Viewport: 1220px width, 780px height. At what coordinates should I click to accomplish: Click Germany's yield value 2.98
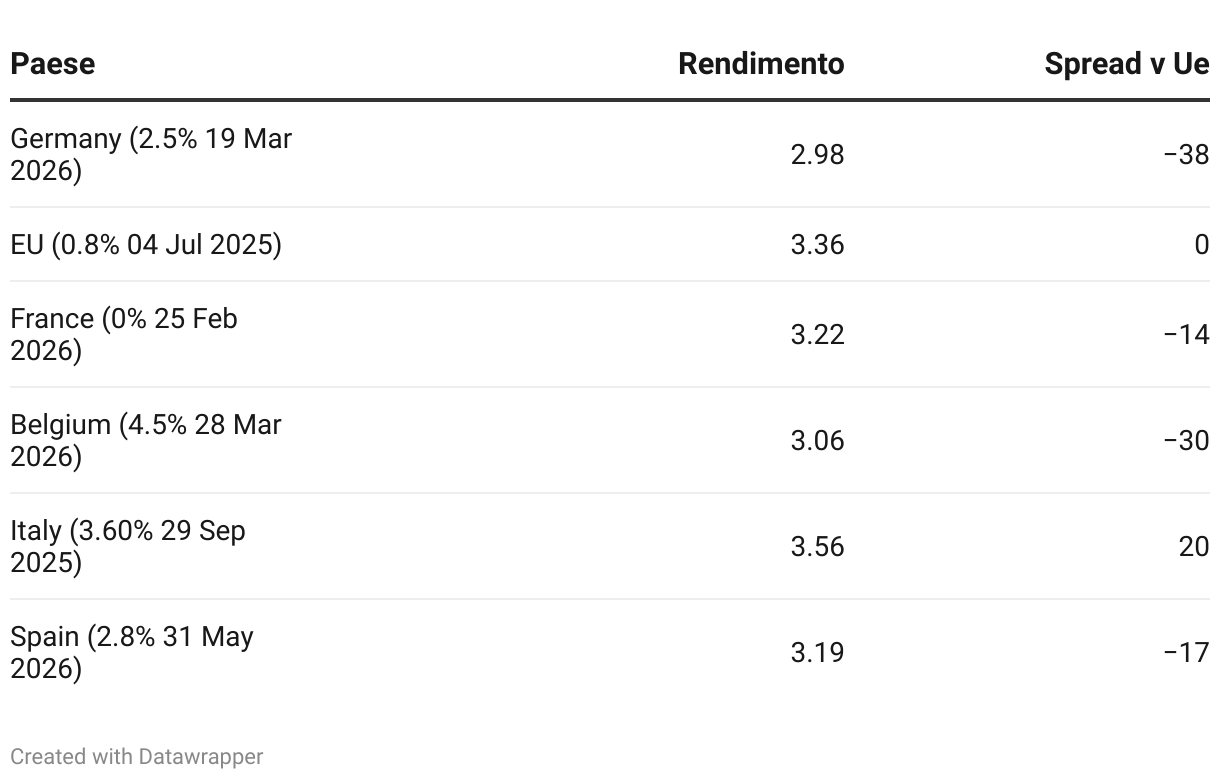pos(817,155)
